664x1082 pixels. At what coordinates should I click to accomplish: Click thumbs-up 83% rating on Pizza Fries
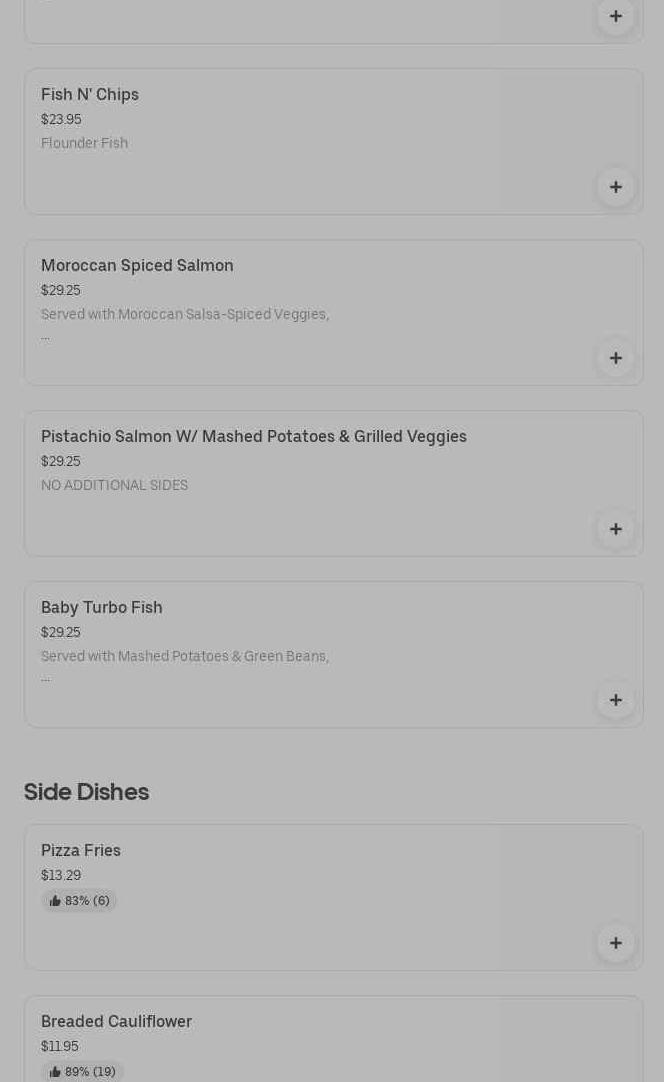79,901
